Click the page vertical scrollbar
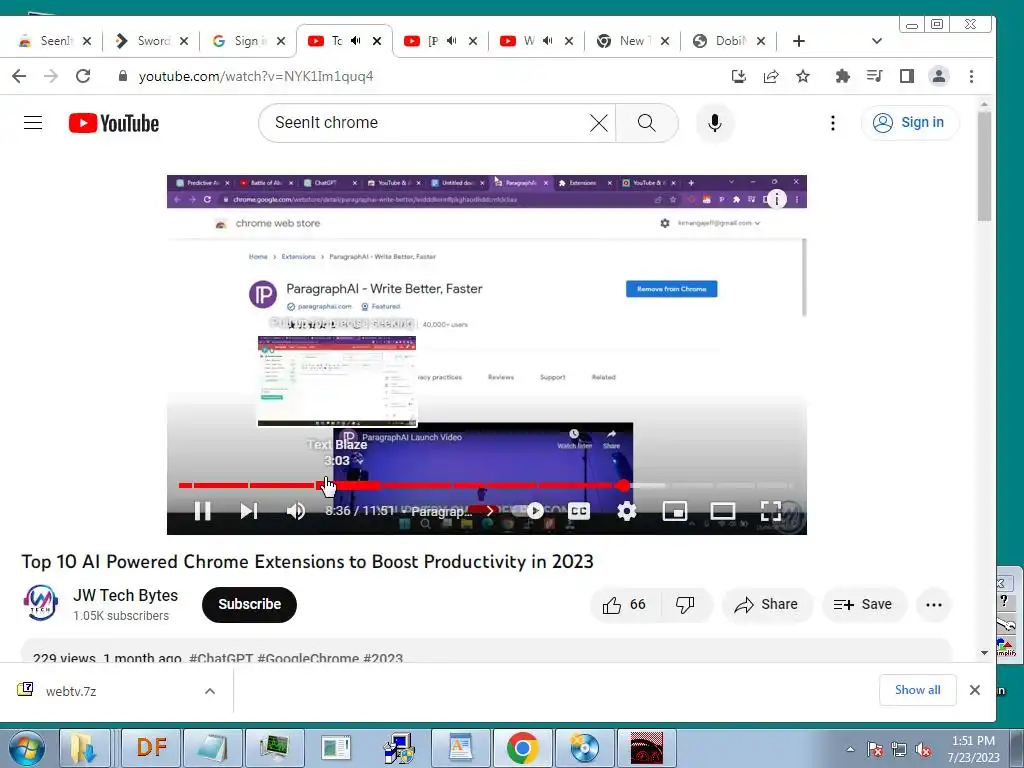Image resolution: width=1024 pixels, height=768 pixels. 984,167
